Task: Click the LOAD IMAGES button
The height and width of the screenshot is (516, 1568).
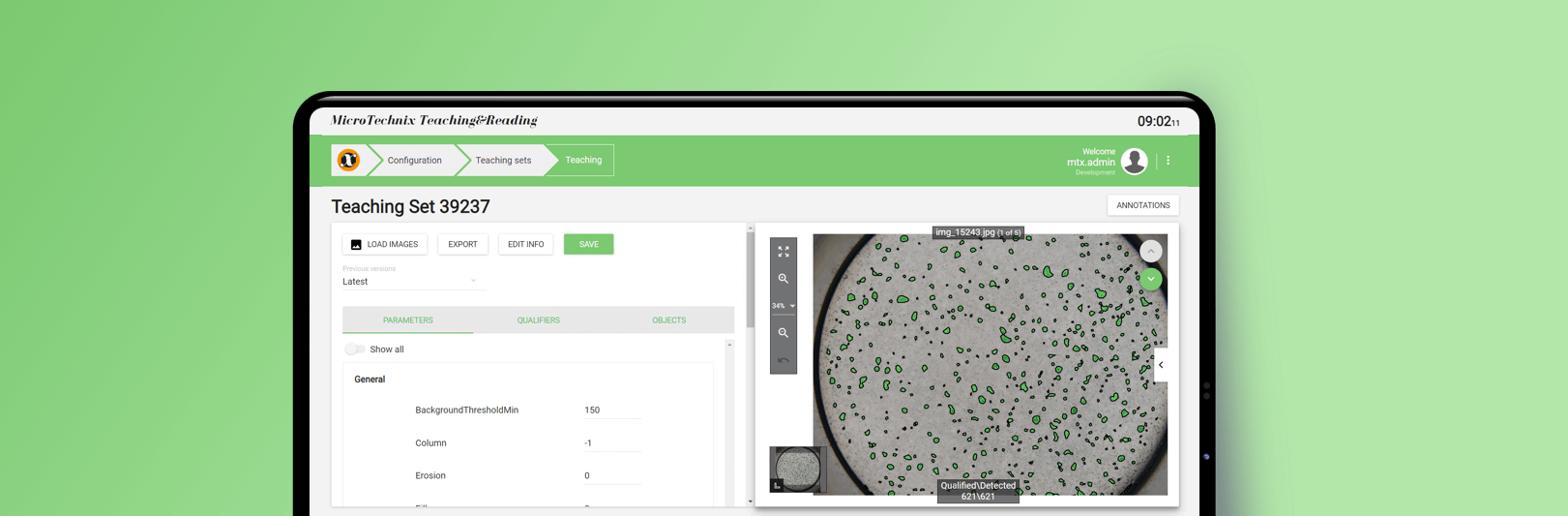Action: pos(385,245)
